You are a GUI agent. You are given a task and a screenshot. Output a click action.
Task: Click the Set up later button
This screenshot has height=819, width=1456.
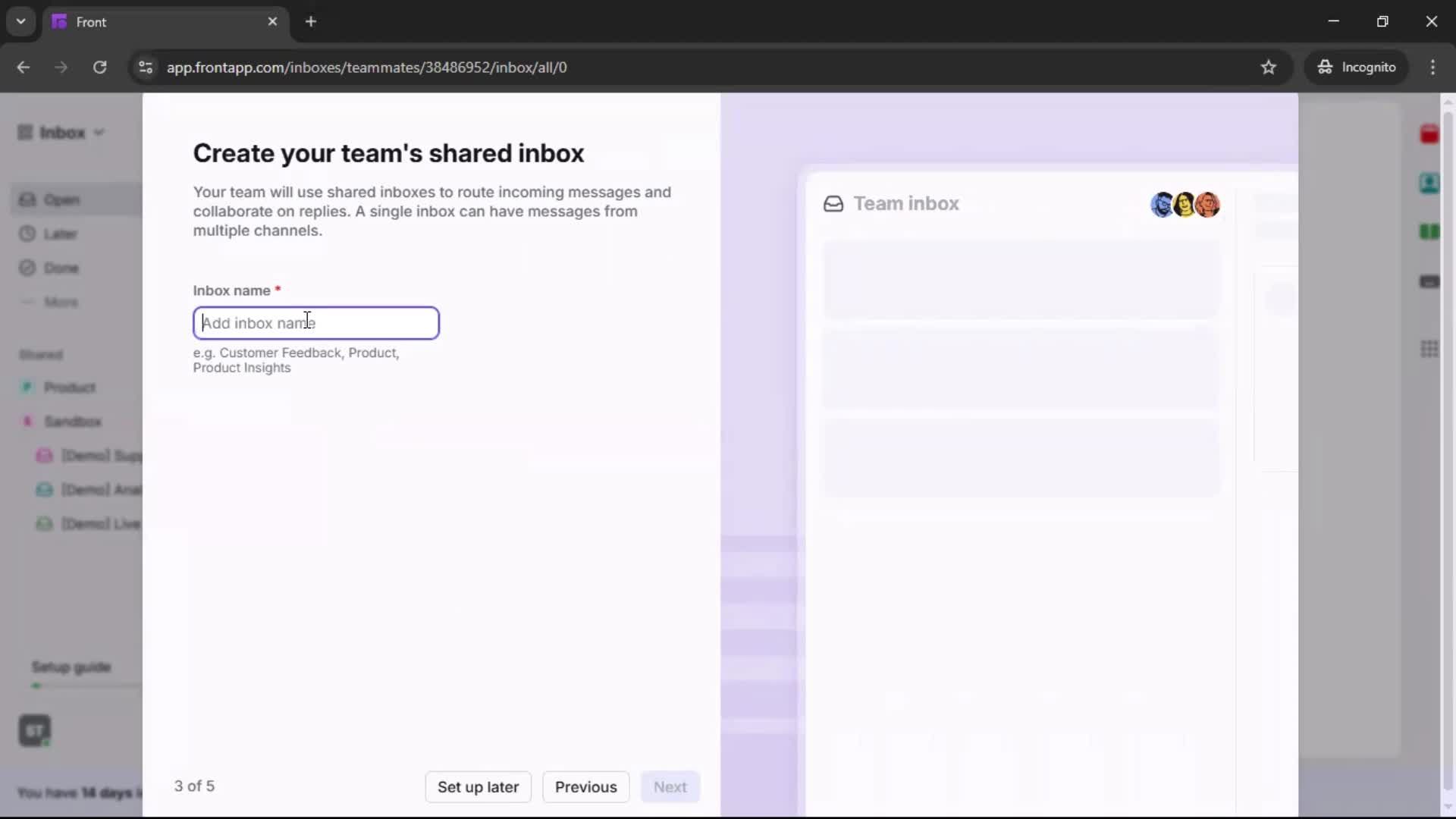pos(477,786)
